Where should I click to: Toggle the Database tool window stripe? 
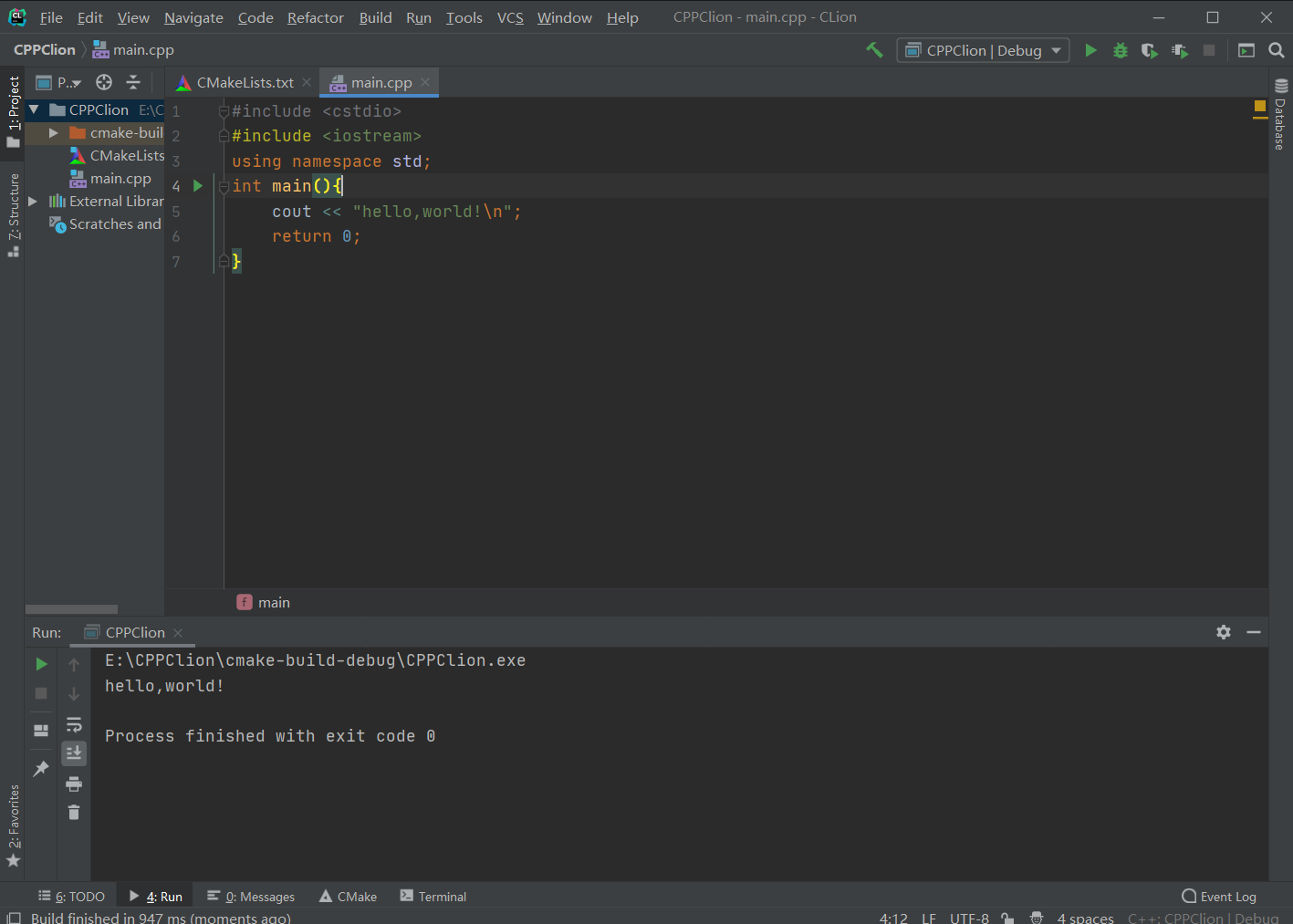1280,116
